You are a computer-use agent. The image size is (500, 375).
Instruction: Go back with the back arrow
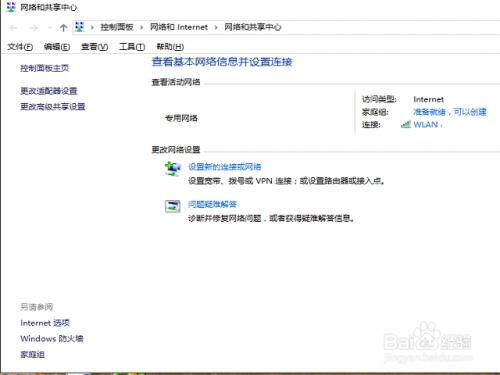click(x=14, y=28)
